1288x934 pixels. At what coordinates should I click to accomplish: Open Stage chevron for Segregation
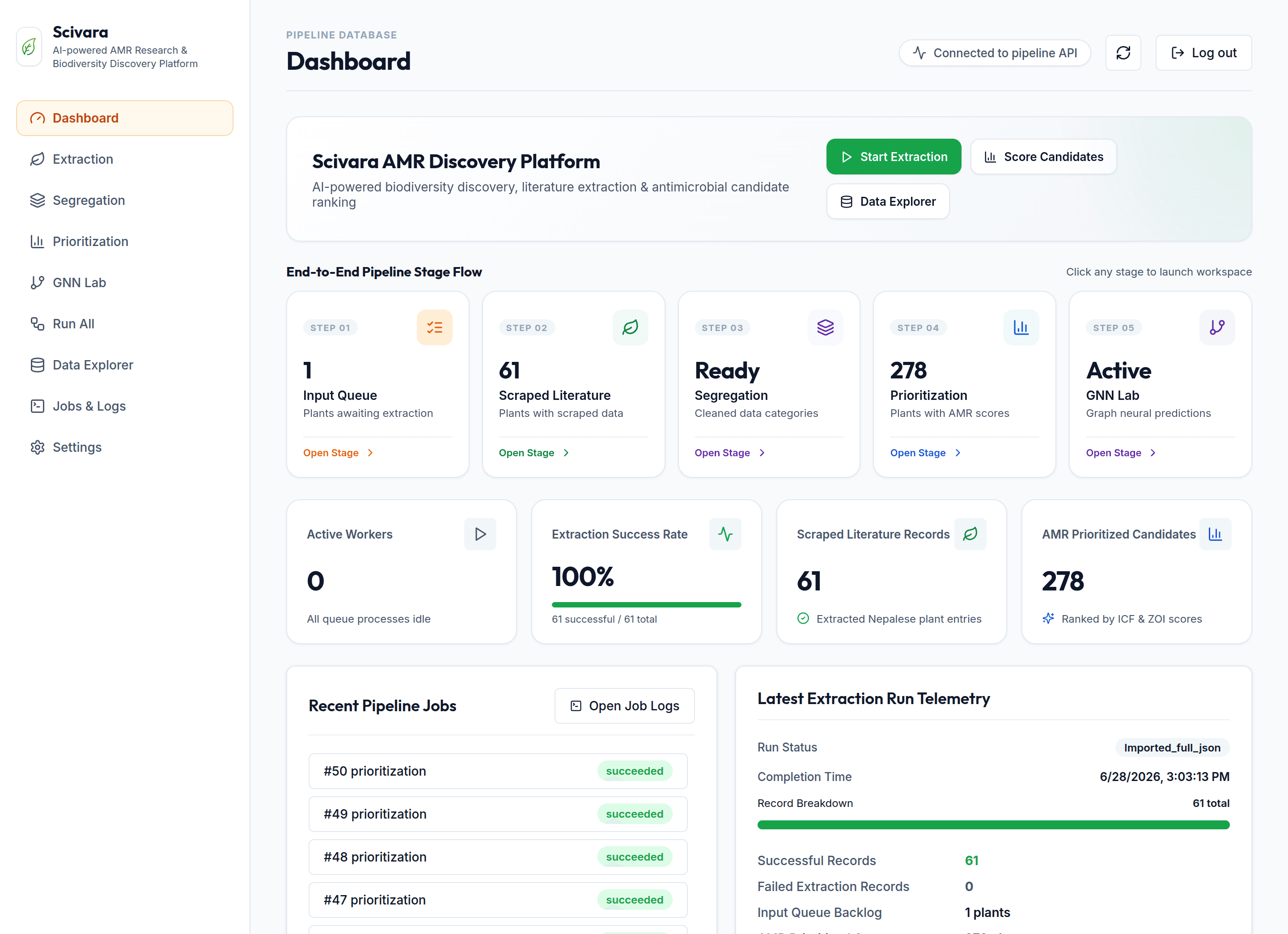point(762,453)
